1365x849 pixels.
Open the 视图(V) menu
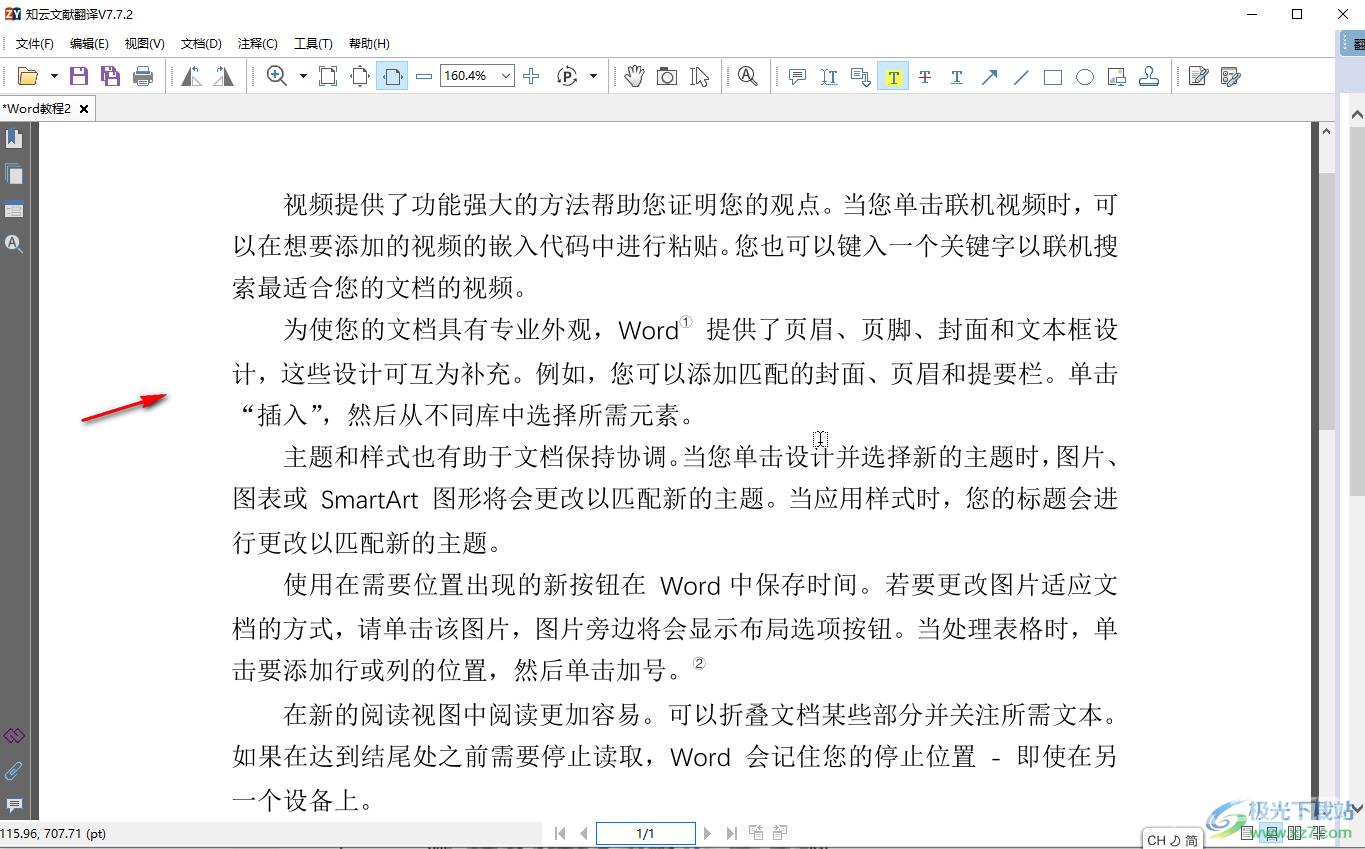click(145, 43)
